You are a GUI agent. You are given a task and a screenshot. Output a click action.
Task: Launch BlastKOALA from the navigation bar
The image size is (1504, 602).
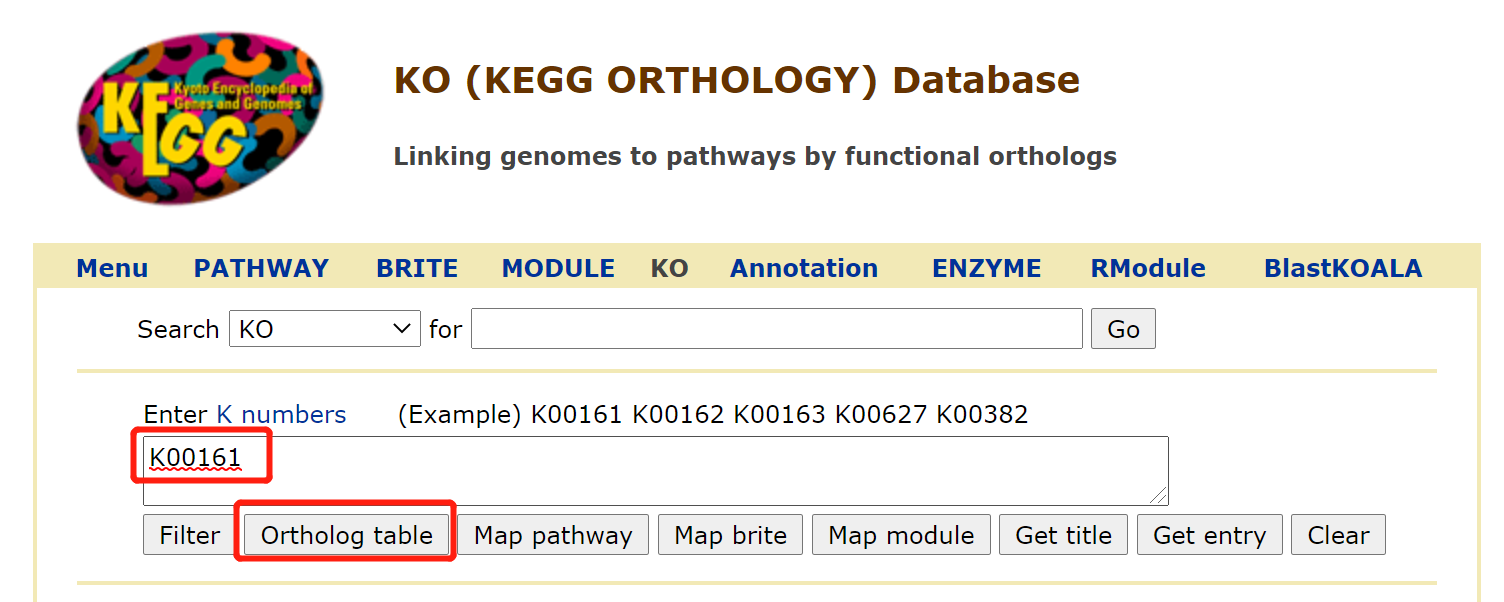1342,267
